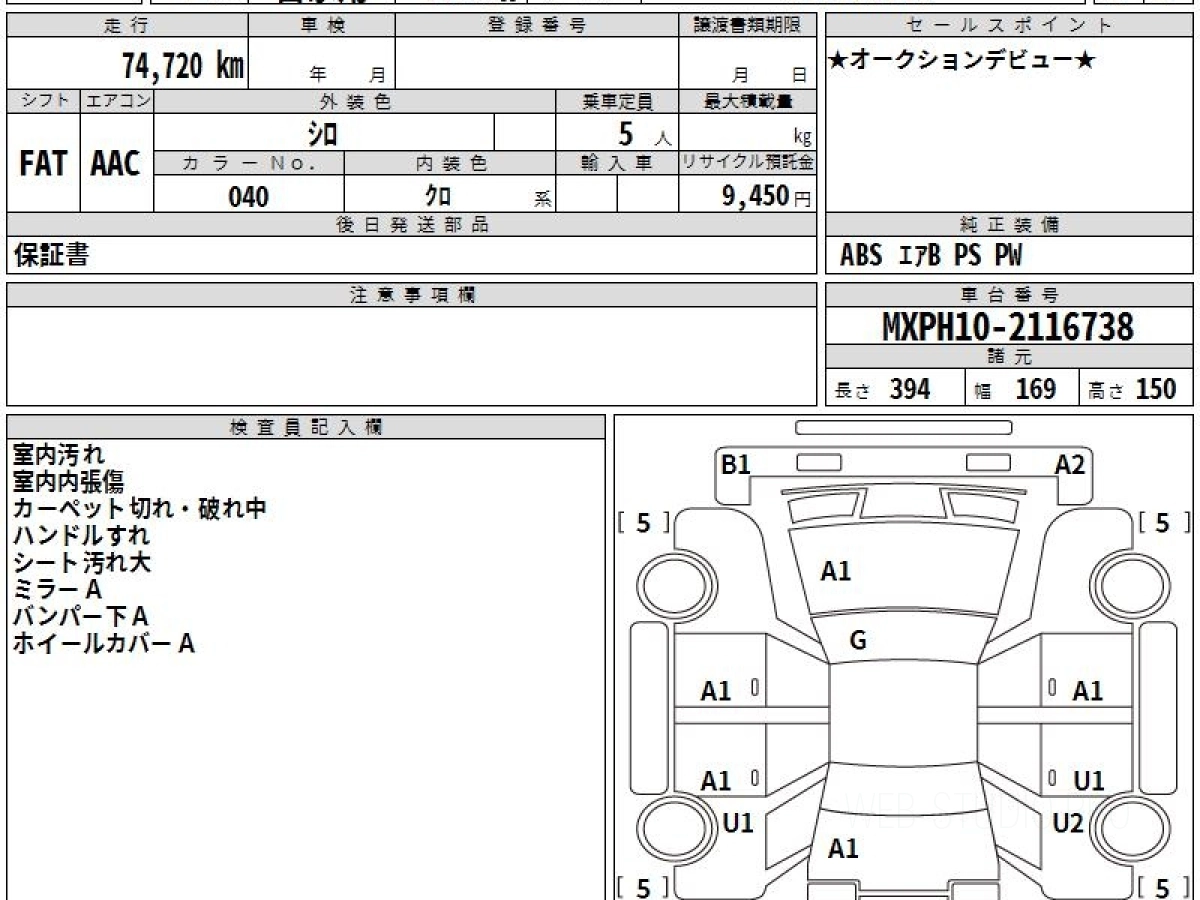Click the 9,450円 recycle deposit amount
1200x900 pixels.
tap(766, 197)
